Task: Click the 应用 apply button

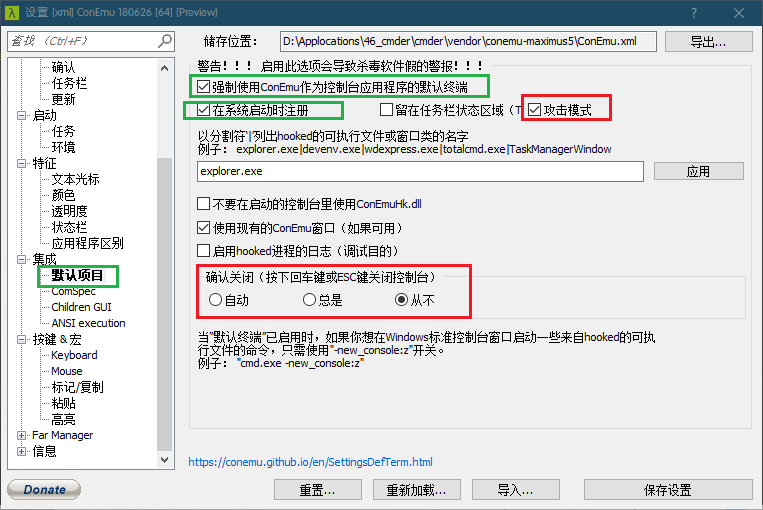Action: 699,171
